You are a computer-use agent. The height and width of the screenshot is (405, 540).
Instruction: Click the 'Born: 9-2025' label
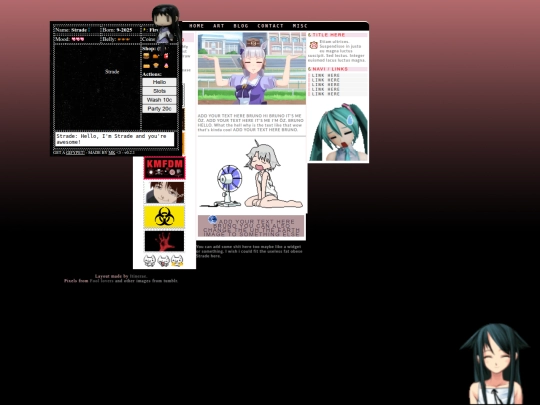pyautogui.click(x=117, y=30)
